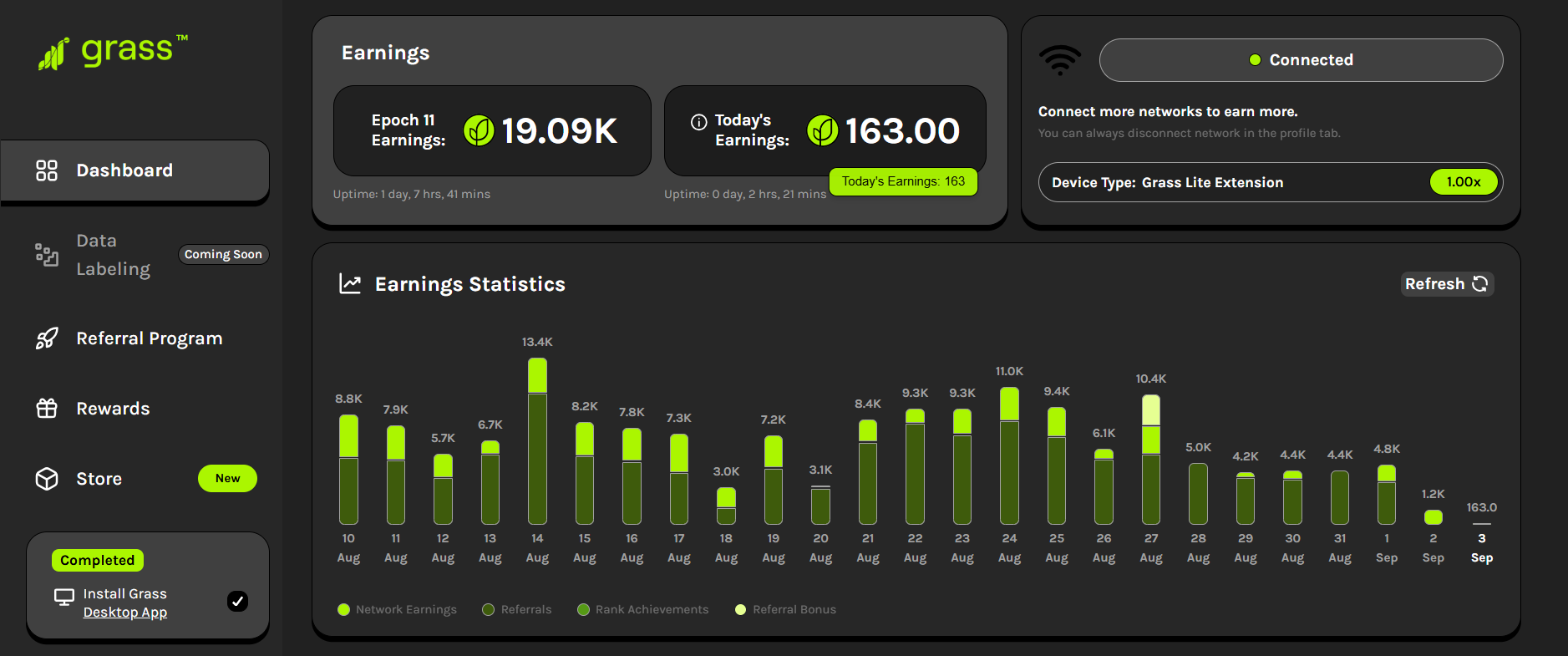Refresh the Earnings Statistics chart
This screenshot has width=1568, height=656.
[x=1447, y=284]
